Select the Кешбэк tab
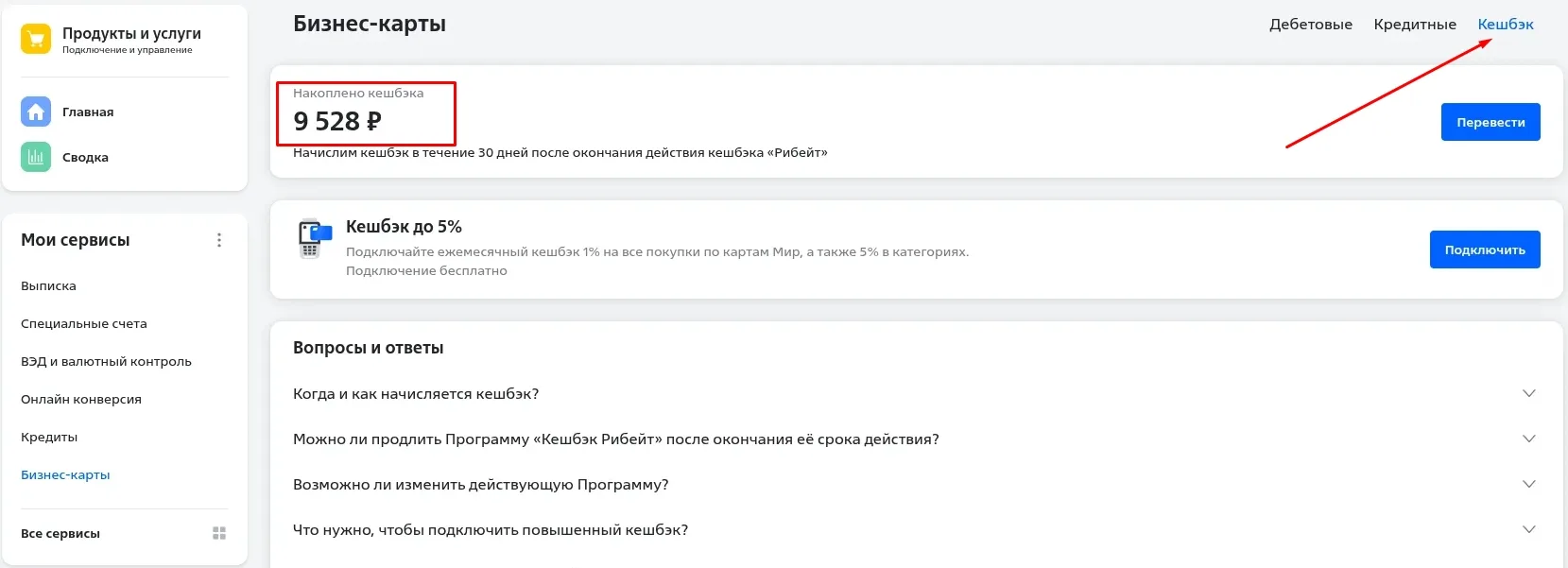This screenshot has height=568, width=1568. (x=1506, y=25)
